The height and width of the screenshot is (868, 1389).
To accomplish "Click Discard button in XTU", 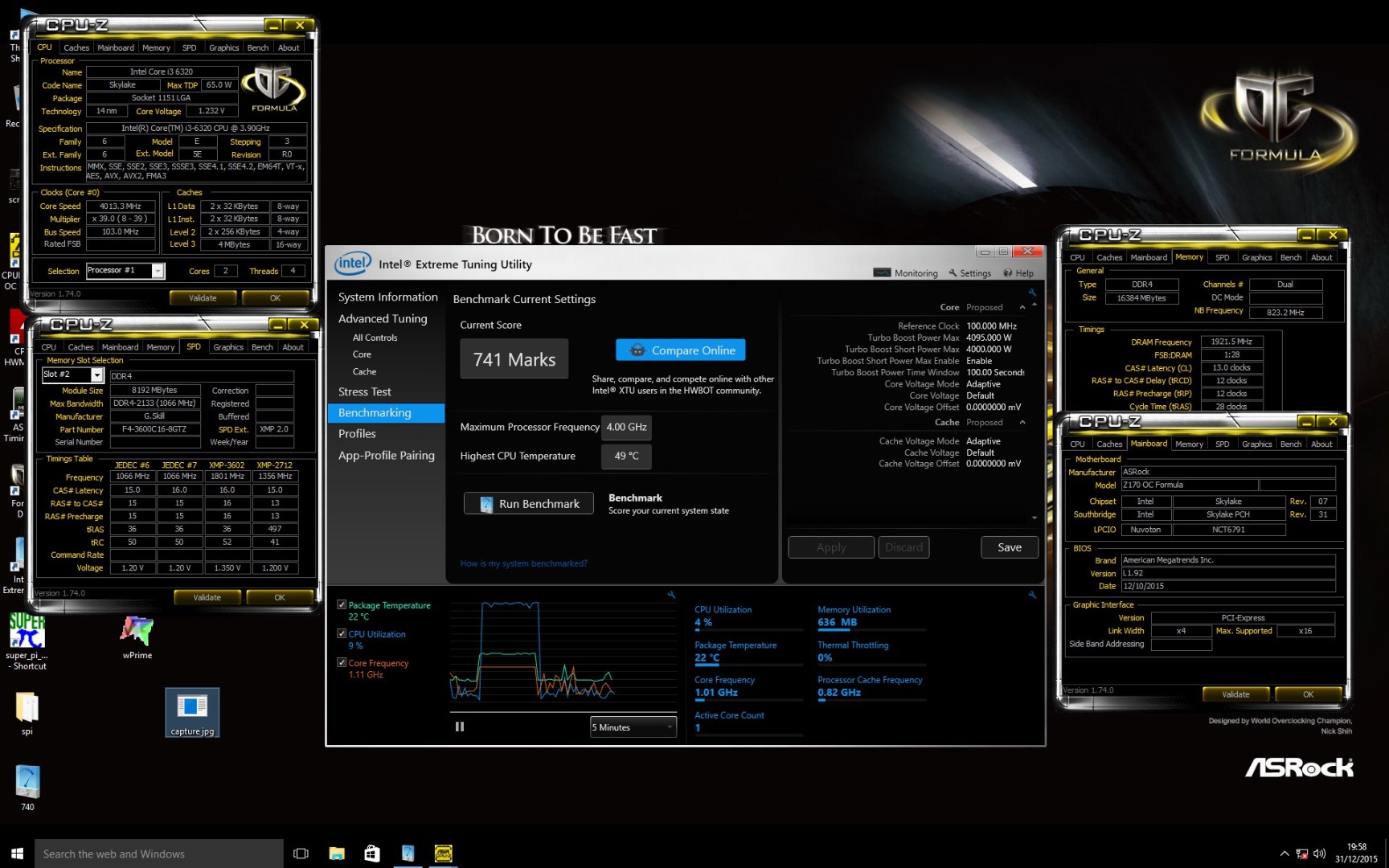I will click(x=903, y=547).
